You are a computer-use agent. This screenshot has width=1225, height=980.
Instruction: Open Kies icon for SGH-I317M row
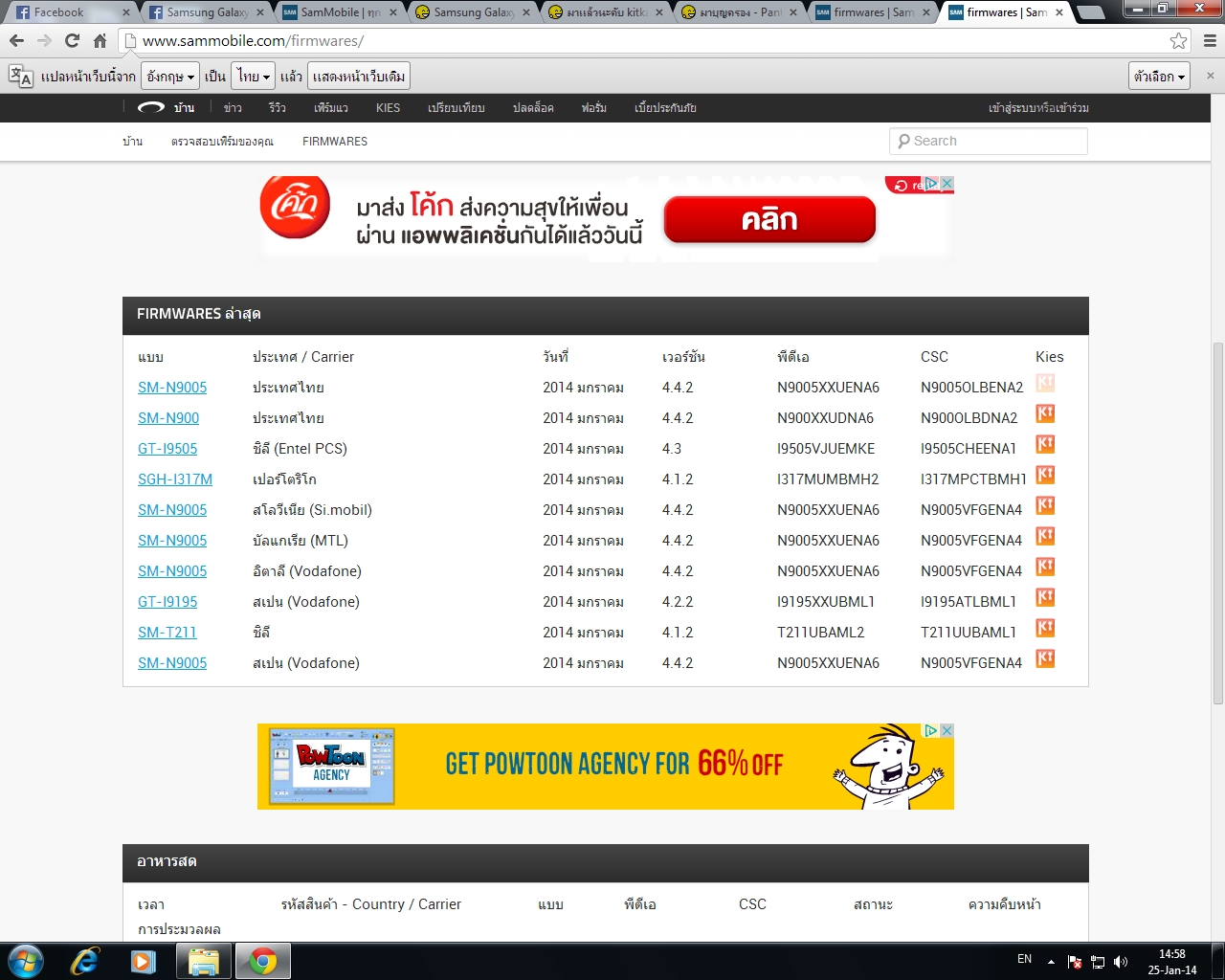[1045, 475]
